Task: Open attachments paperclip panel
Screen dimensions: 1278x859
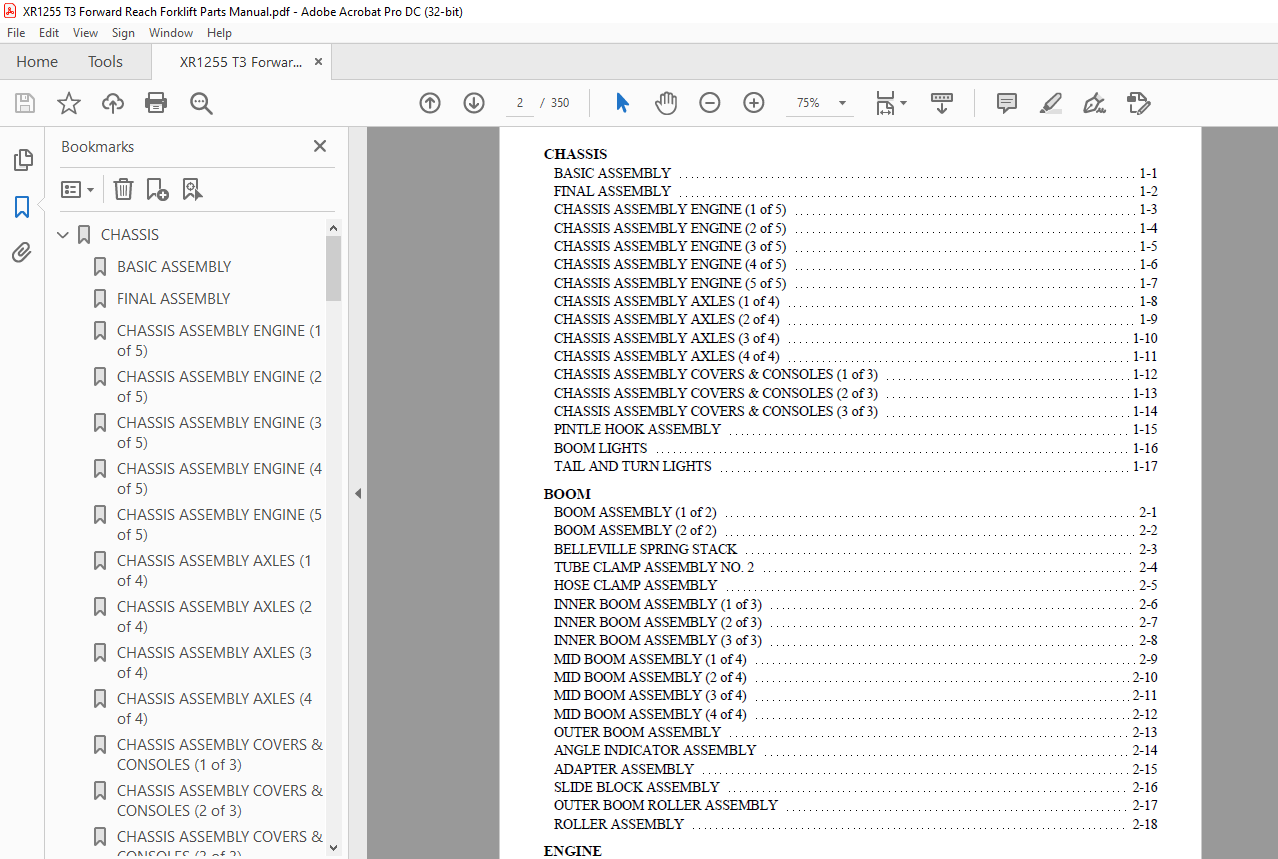Action: tap(22, 252)
